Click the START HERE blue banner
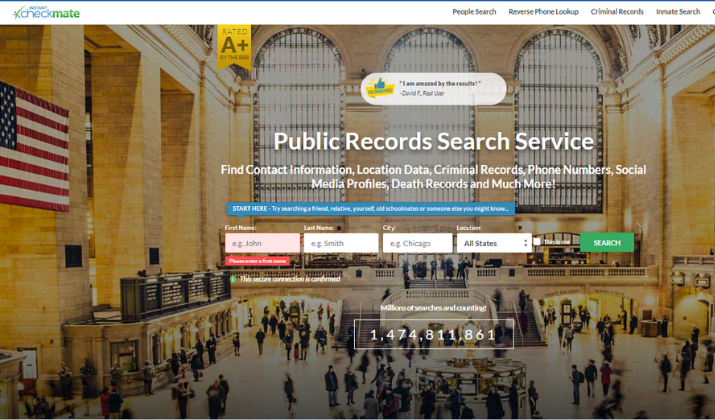 tap(370, 208)
